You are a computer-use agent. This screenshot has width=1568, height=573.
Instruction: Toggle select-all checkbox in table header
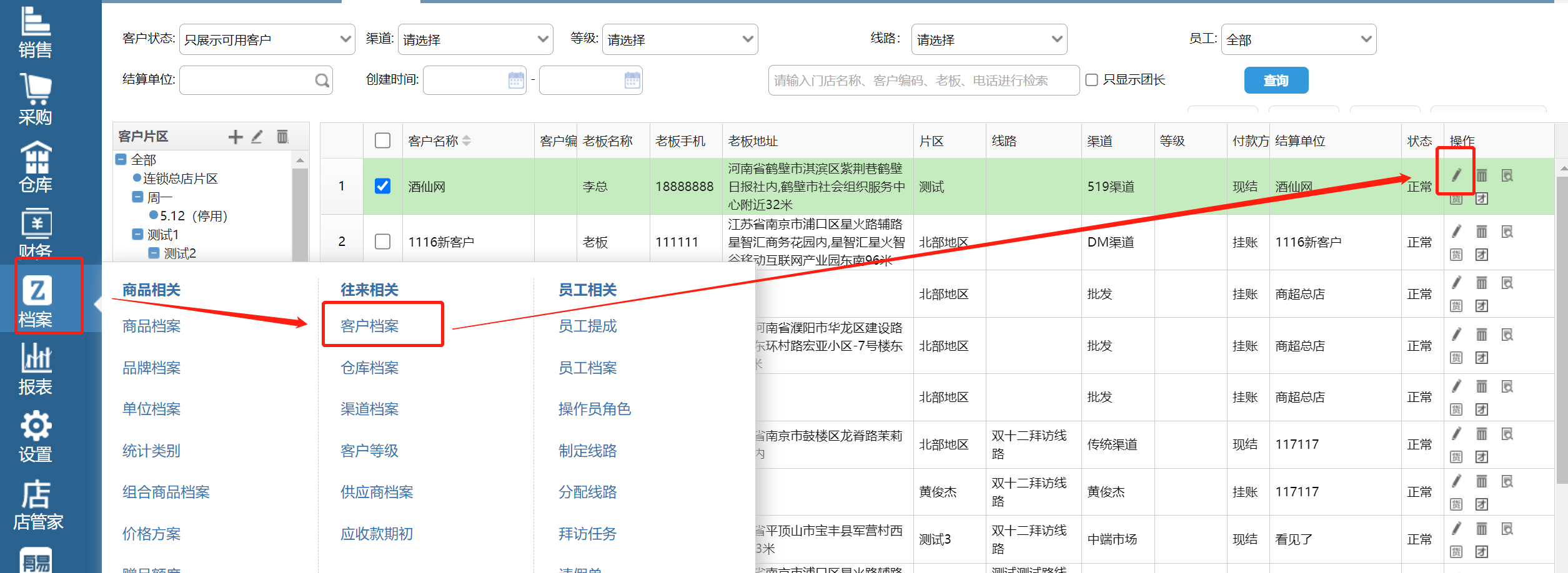coord(382,140)
